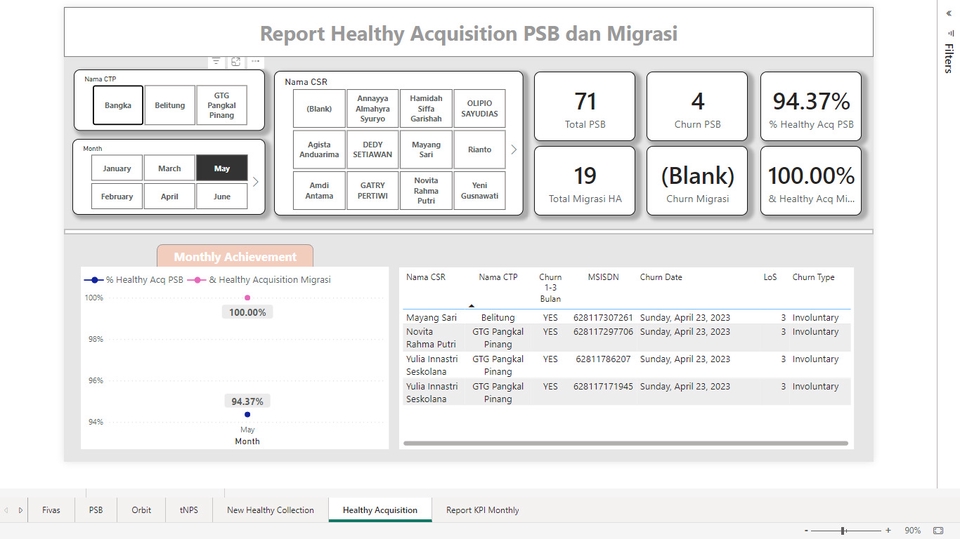Zoom in using the plus button
This screenshot has width=960, height=539.
click(x=888, y=530)
